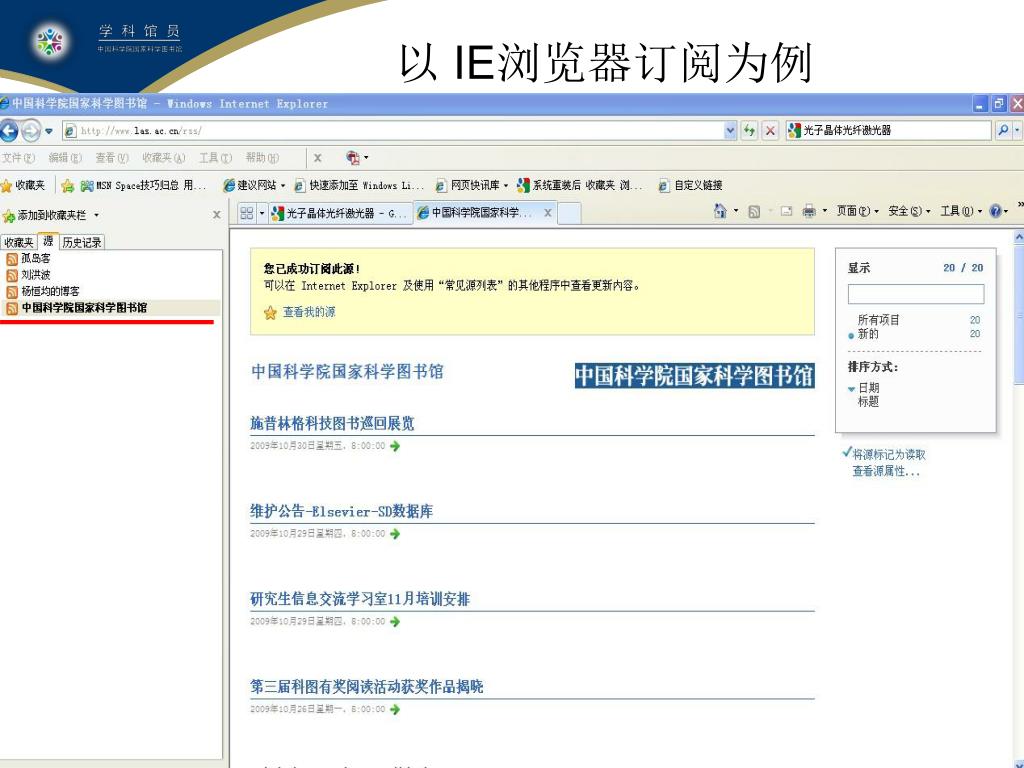Open the 帮助 menu
The height and width of the screenshot is (768, 1024).
click(x=262, y=158)
